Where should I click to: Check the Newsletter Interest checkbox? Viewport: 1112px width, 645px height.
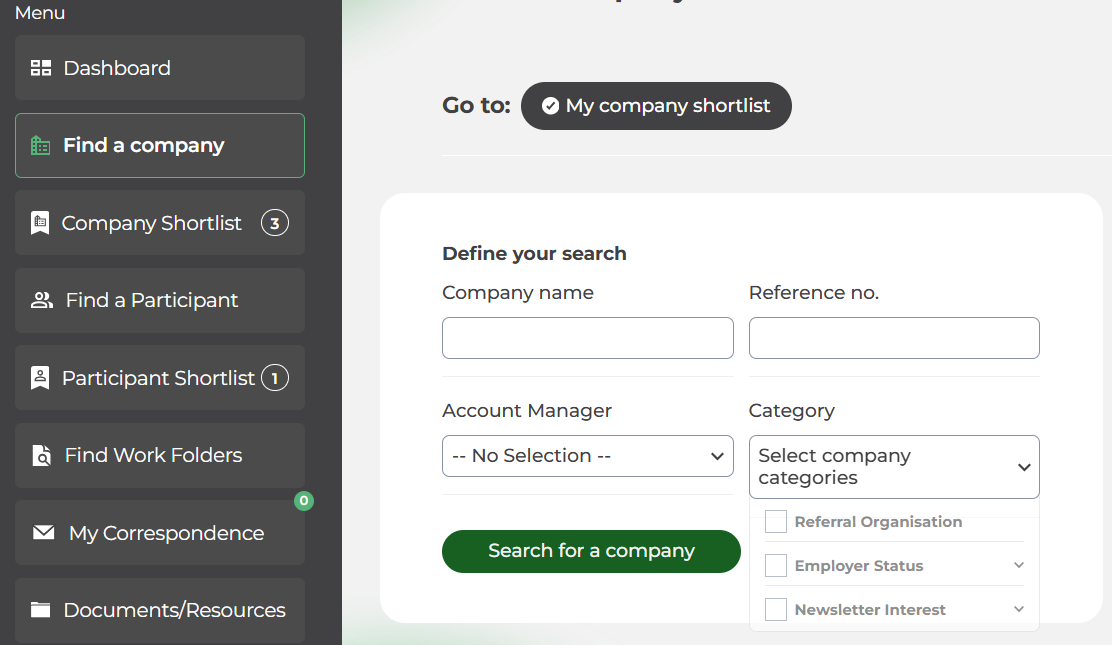pos(776,609)
